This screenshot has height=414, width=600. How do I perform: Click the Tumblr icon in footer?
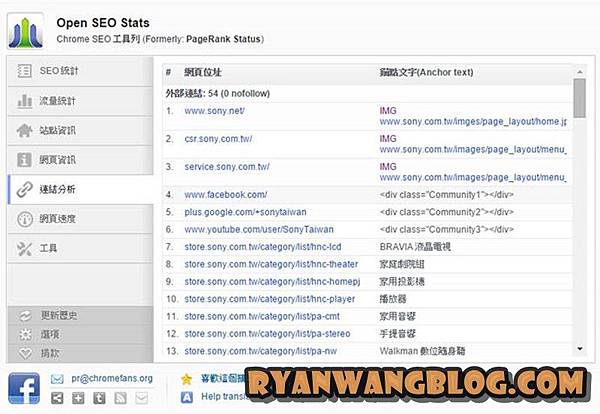tap(99, 398)
